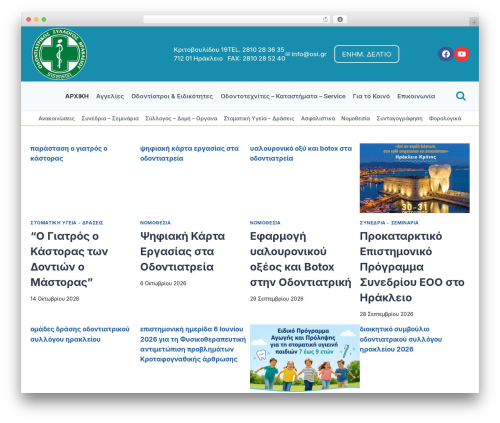
Task: Click the browser new tab plus button
Action: (474, 22)
